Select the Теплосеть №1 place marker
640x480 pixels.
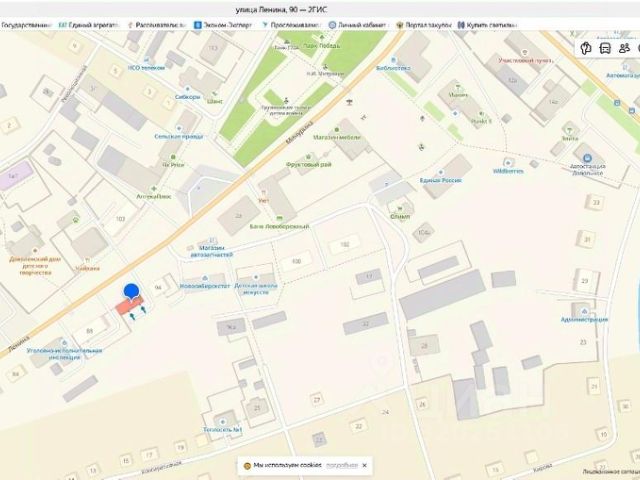coord(222,422)
